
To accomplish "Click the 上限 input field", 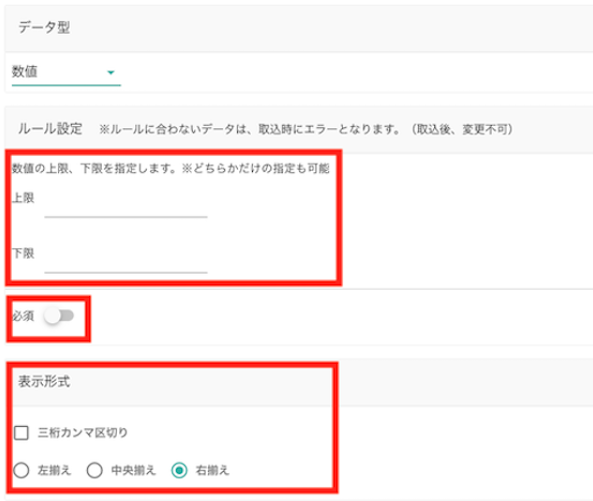I will [x=126, y=208].
